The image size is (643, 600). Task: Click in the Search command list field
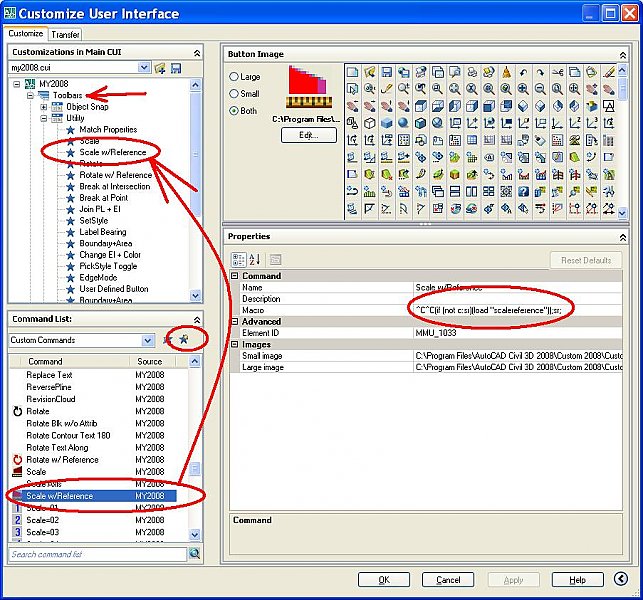(x=97, y=554)
